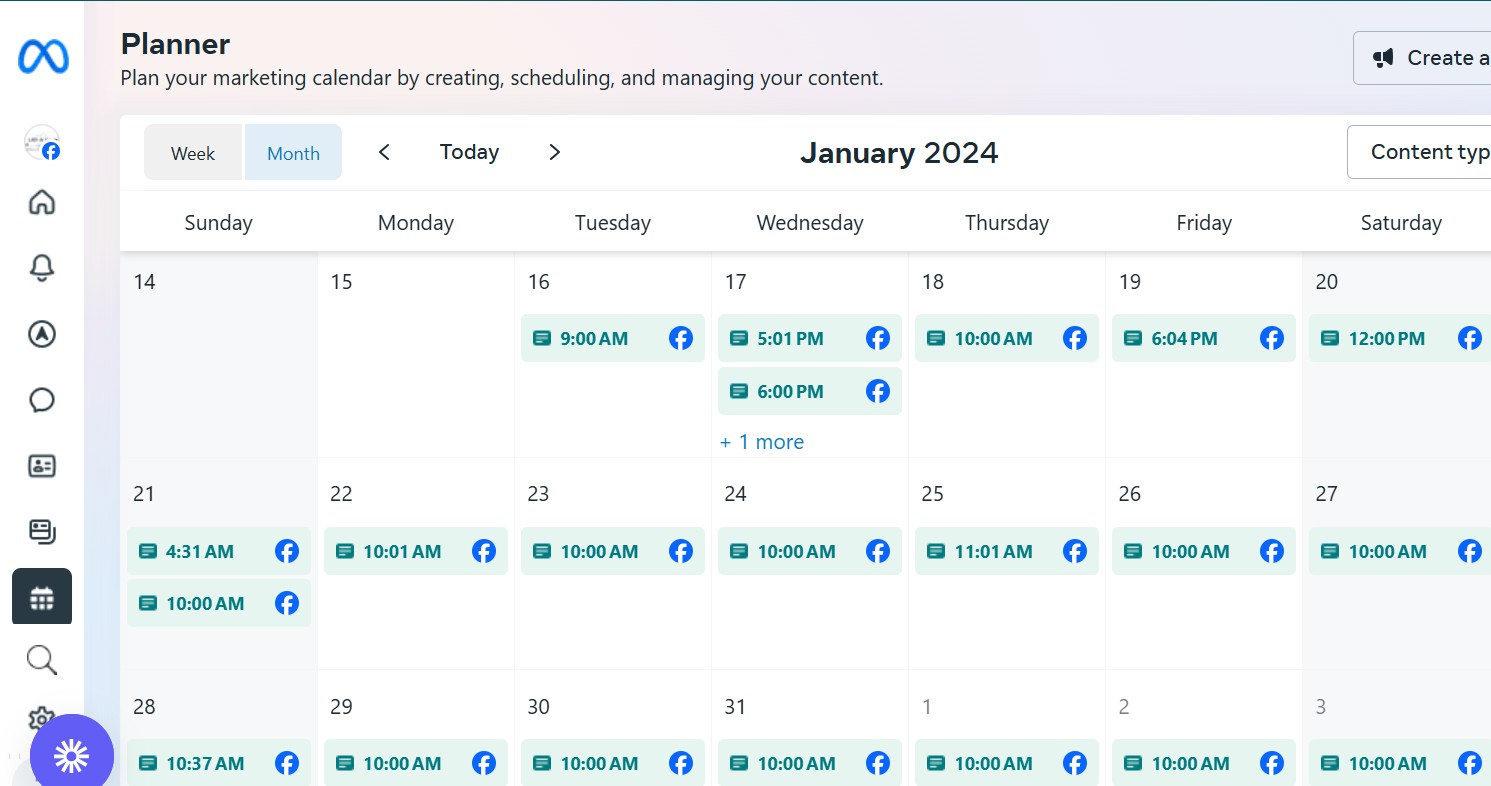Image resolution: width=1491 pixels, height=786 pixels.
Task: Select the Planner calendar icon in sidebar
Action: click(x=42, y=597)
